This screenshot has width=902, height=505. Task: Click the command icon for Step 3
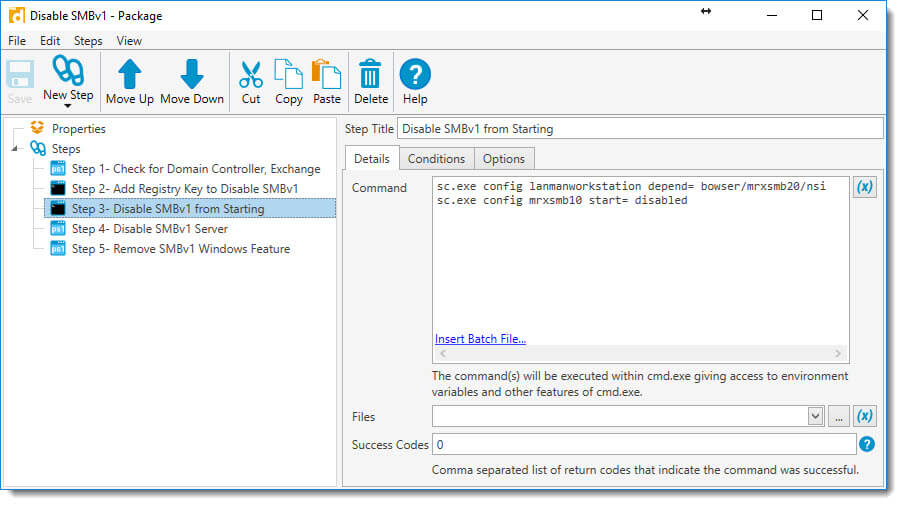click(58, 209)
